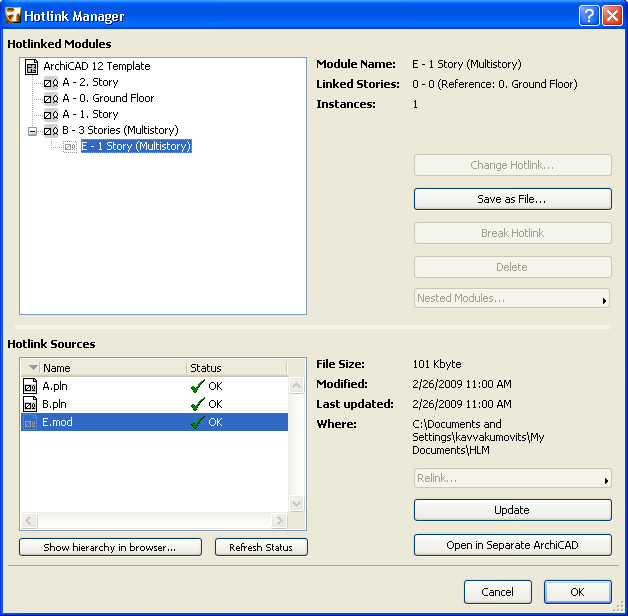Confirm with the OK button at bottom

point(578,592)
